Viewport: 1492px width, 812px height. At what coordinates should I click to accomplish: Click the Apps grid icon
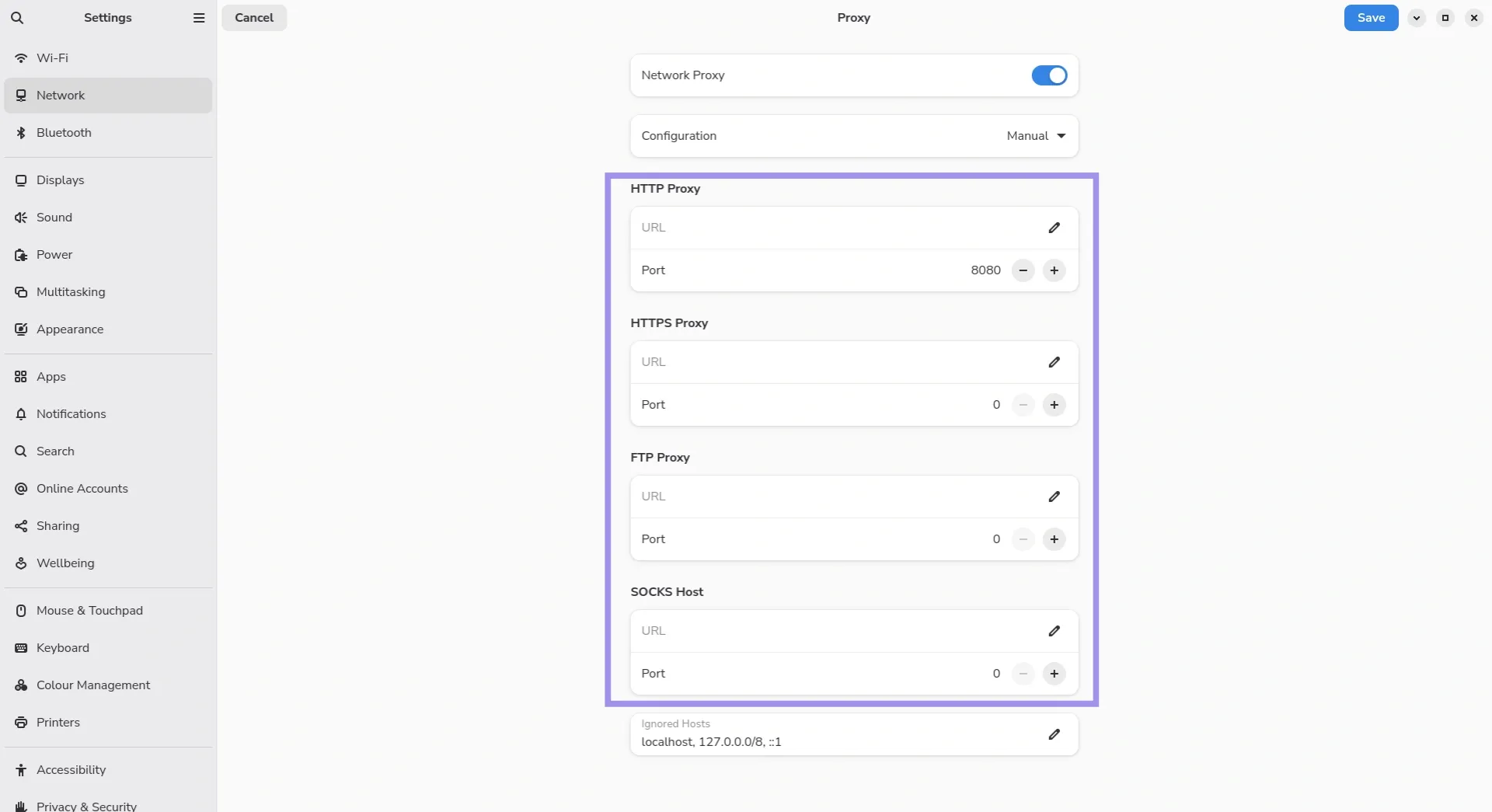21,377
